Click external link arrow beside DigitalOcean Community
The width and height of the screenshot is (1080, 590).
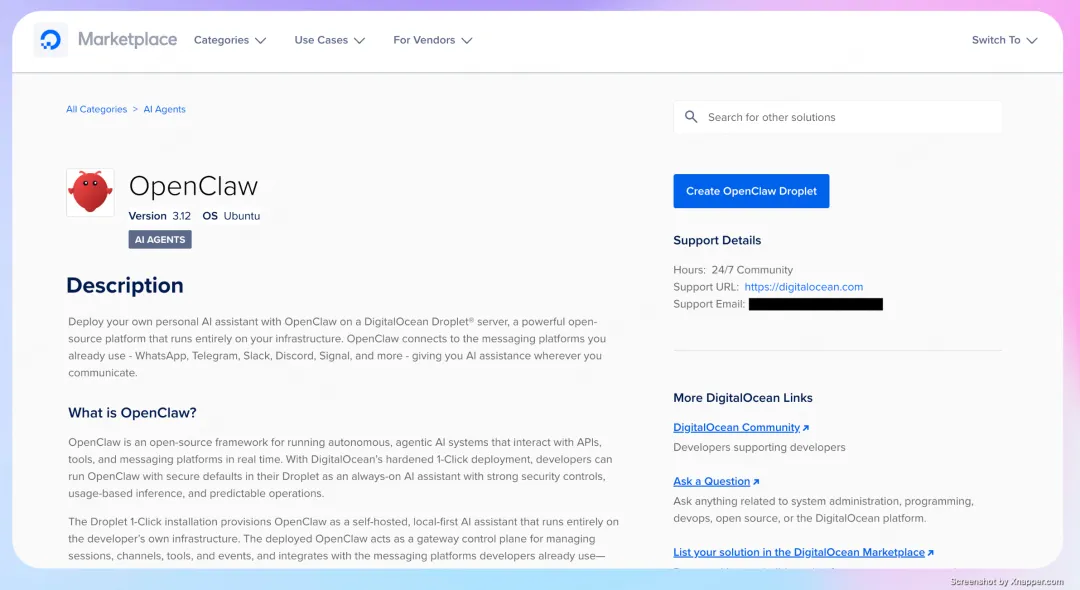tap(806, 428)
